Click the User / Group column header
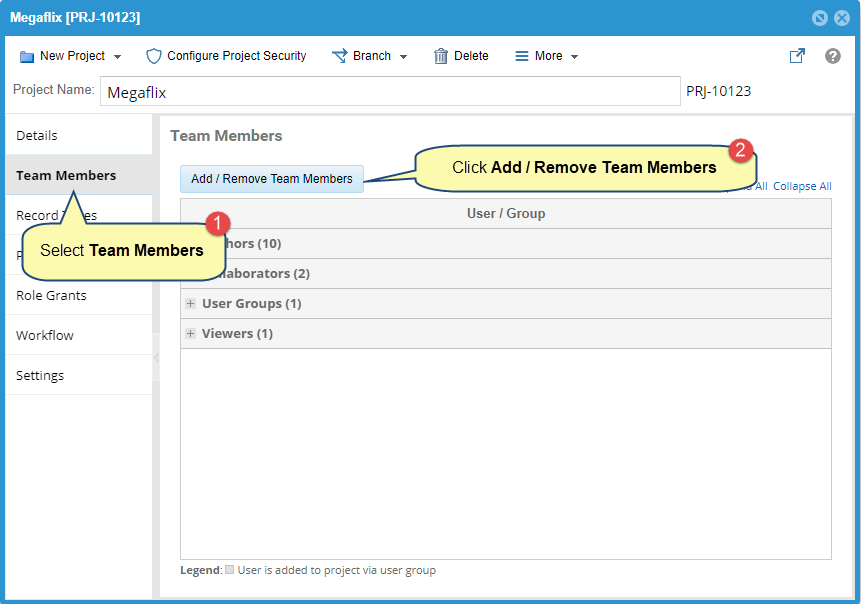Viewport: 861px width, 604px height. click(506, 214)
